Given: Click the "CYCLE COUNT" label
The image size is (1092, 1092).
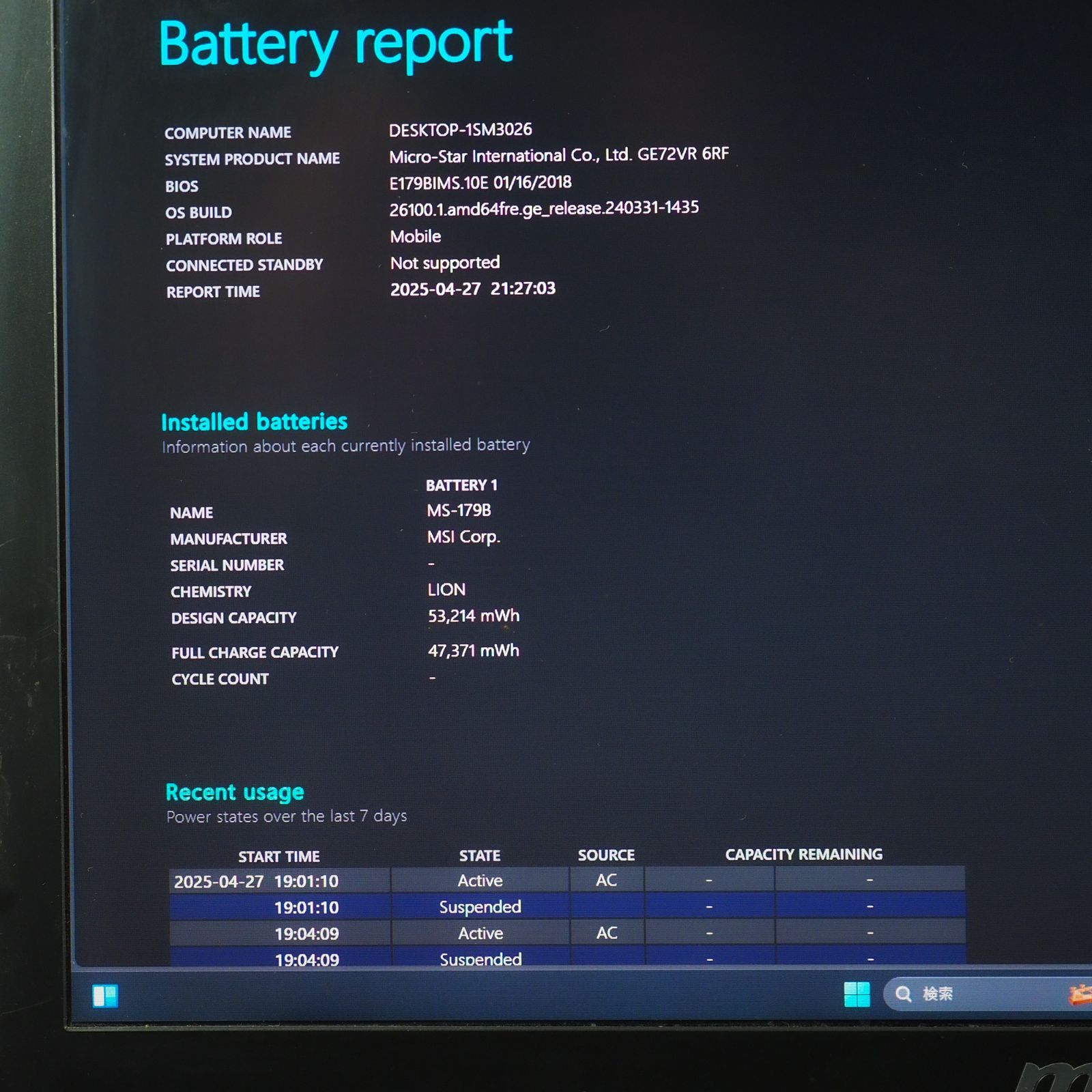Looking at the screenshot, I should 220,679.
